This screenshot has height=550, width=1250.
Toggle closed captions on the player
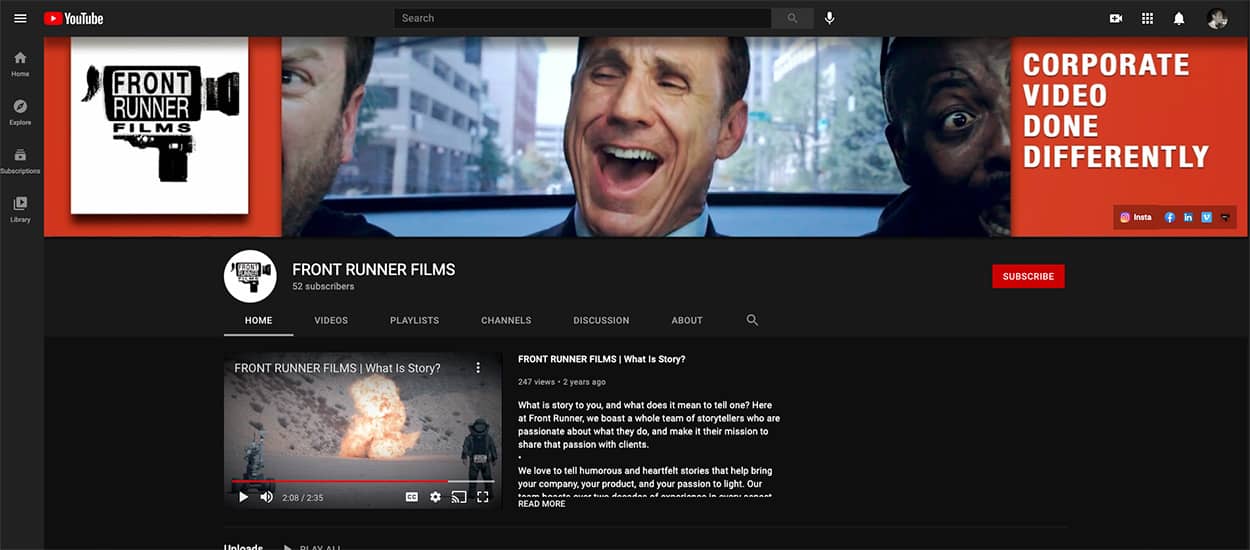412,497
